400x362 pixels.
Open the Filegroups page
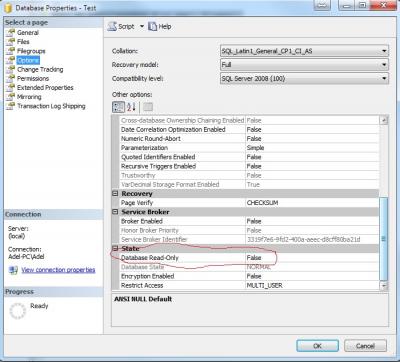click(x=31, y=51)
